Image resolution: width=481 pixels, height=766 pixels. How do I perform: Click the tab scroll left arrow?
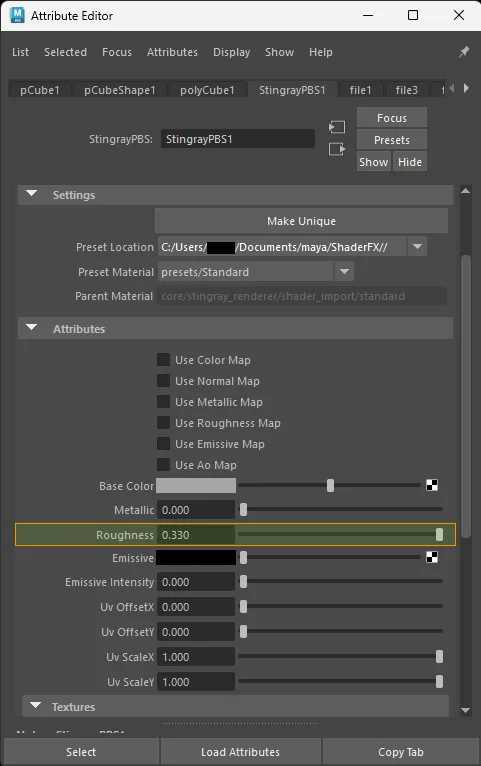[x=452, y=88]
